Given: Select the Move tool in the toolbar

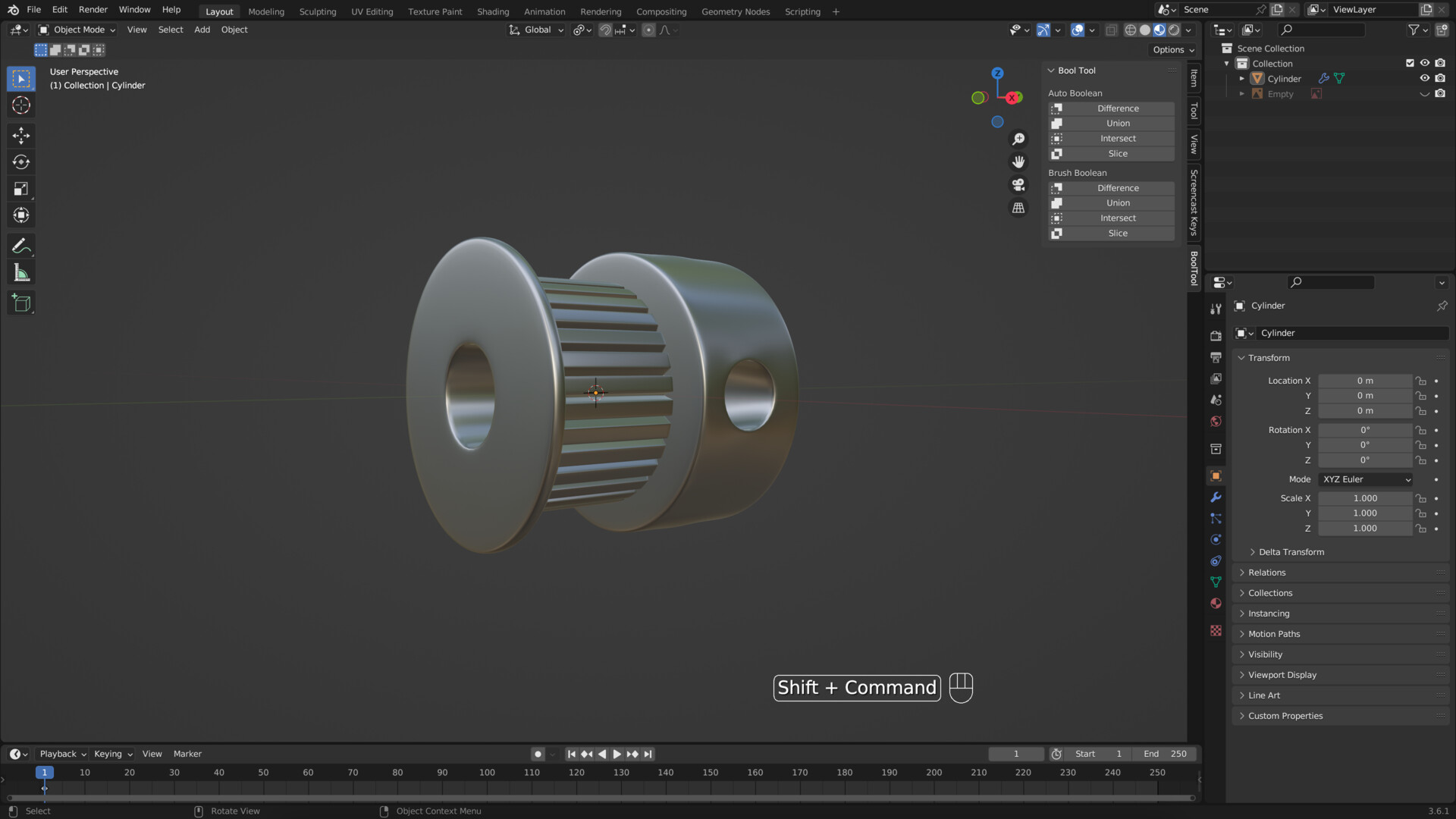Looking at the screenshot, I should pyautogui.click(x=20, y=135).
